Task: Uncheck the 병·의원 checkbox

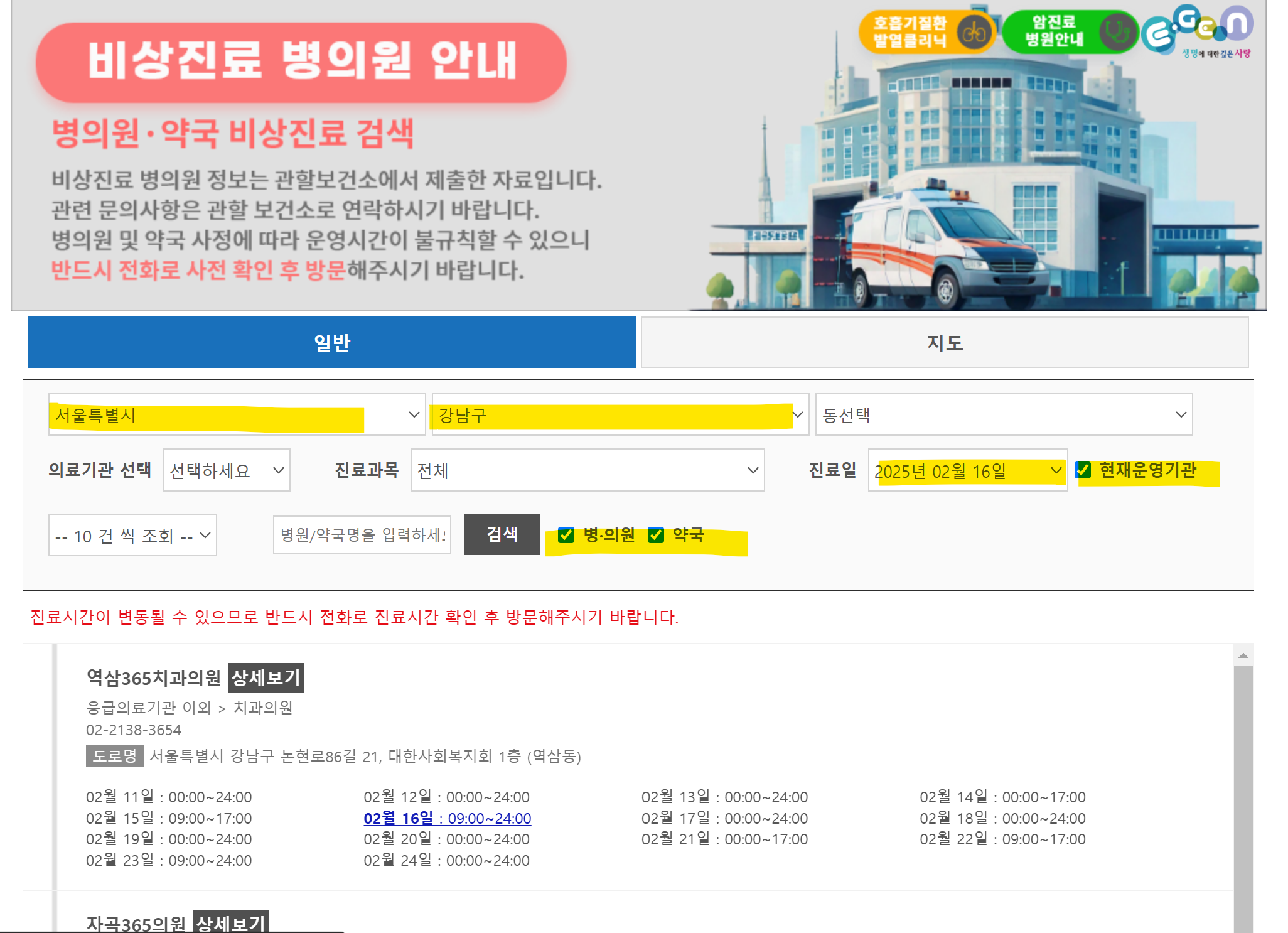Action: tap(566, 535)
